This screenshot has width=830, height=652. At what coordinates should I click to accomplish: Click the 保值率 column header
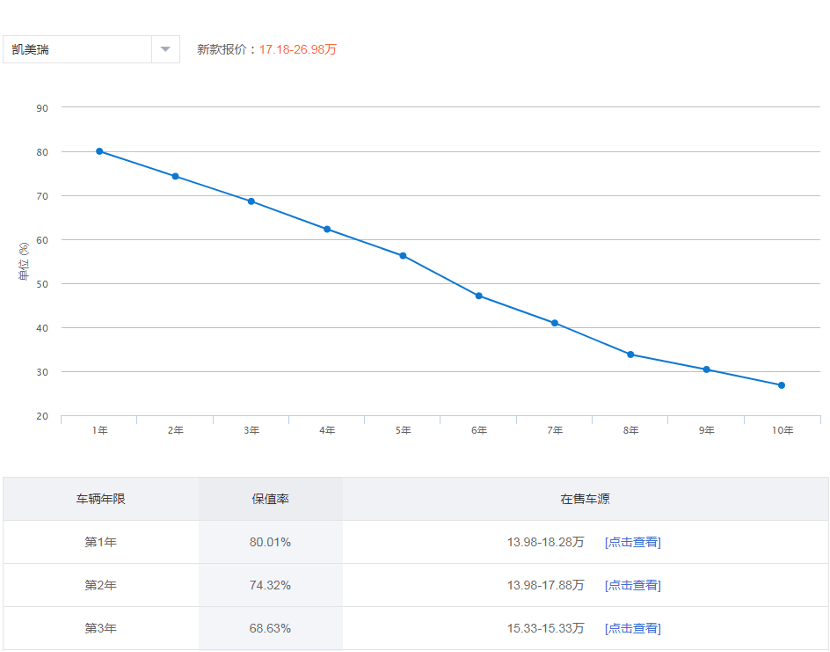click(x=270, y=499)
